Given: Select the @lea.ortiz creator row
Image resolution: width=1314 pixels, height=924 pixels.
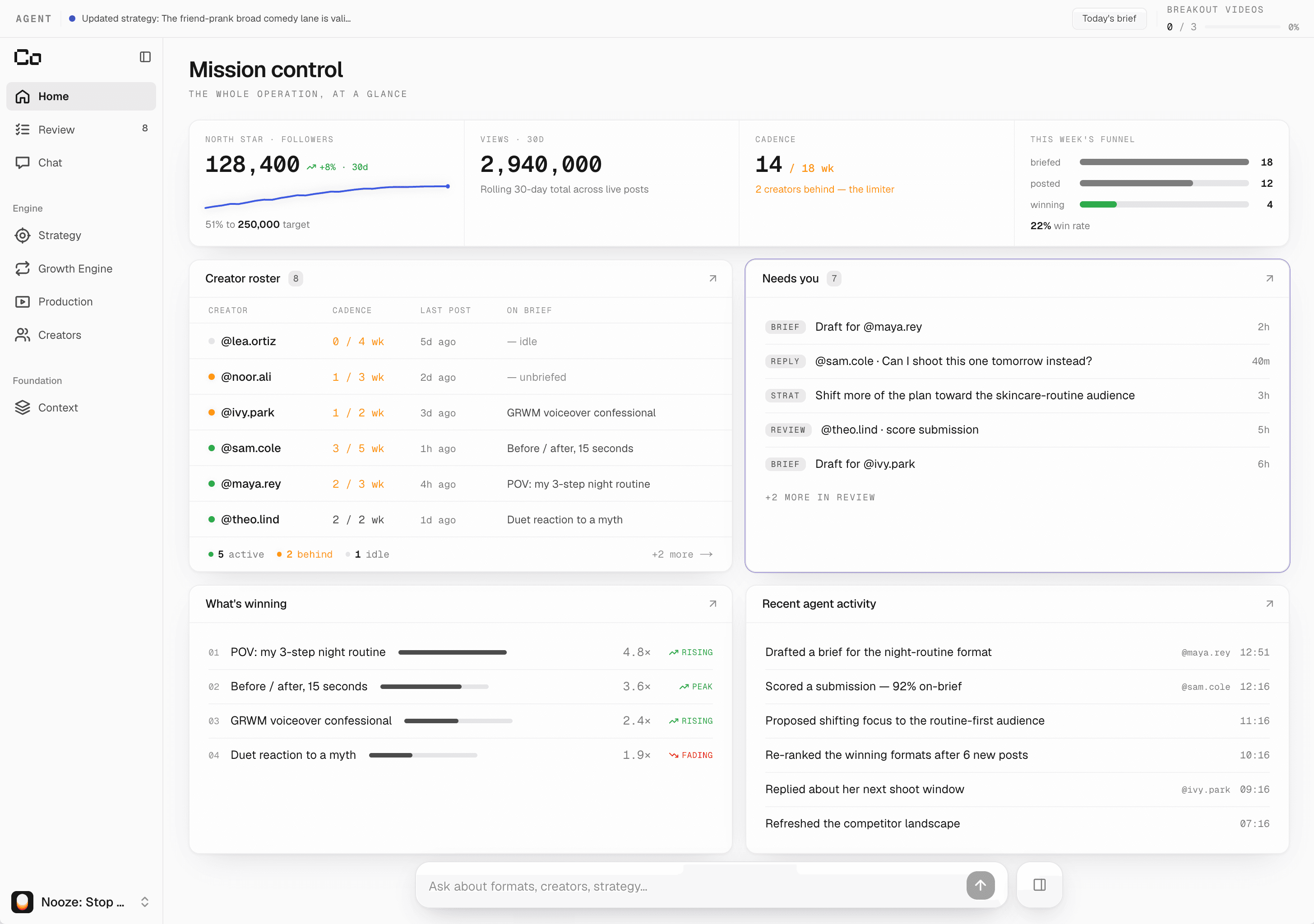Looking at the screenshot, I should coord(461,342).
